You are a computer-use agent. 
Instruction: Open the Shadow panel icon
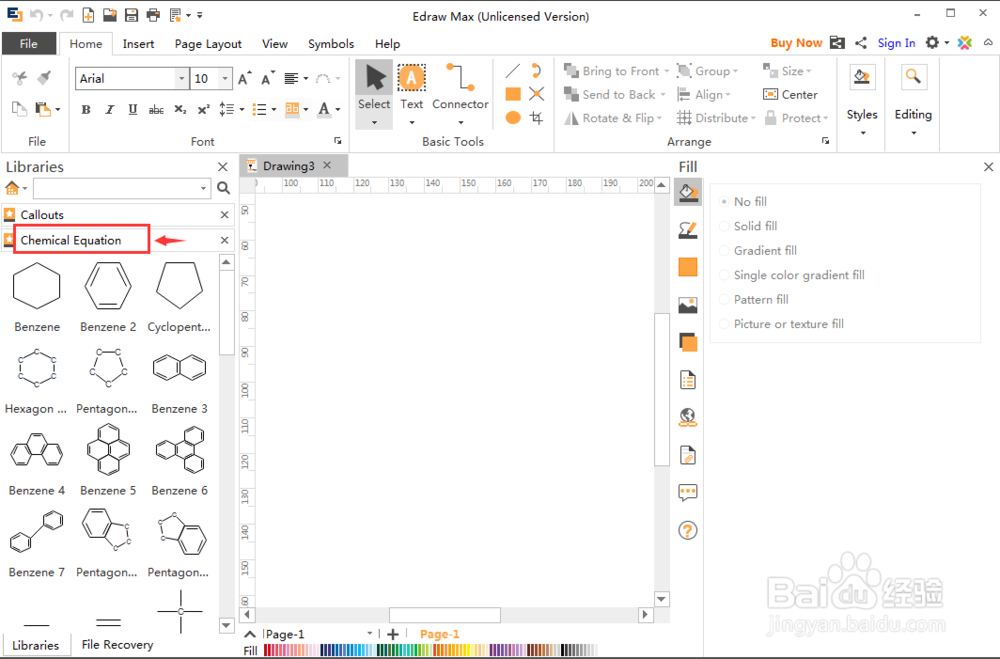click(x=688, y=267)
